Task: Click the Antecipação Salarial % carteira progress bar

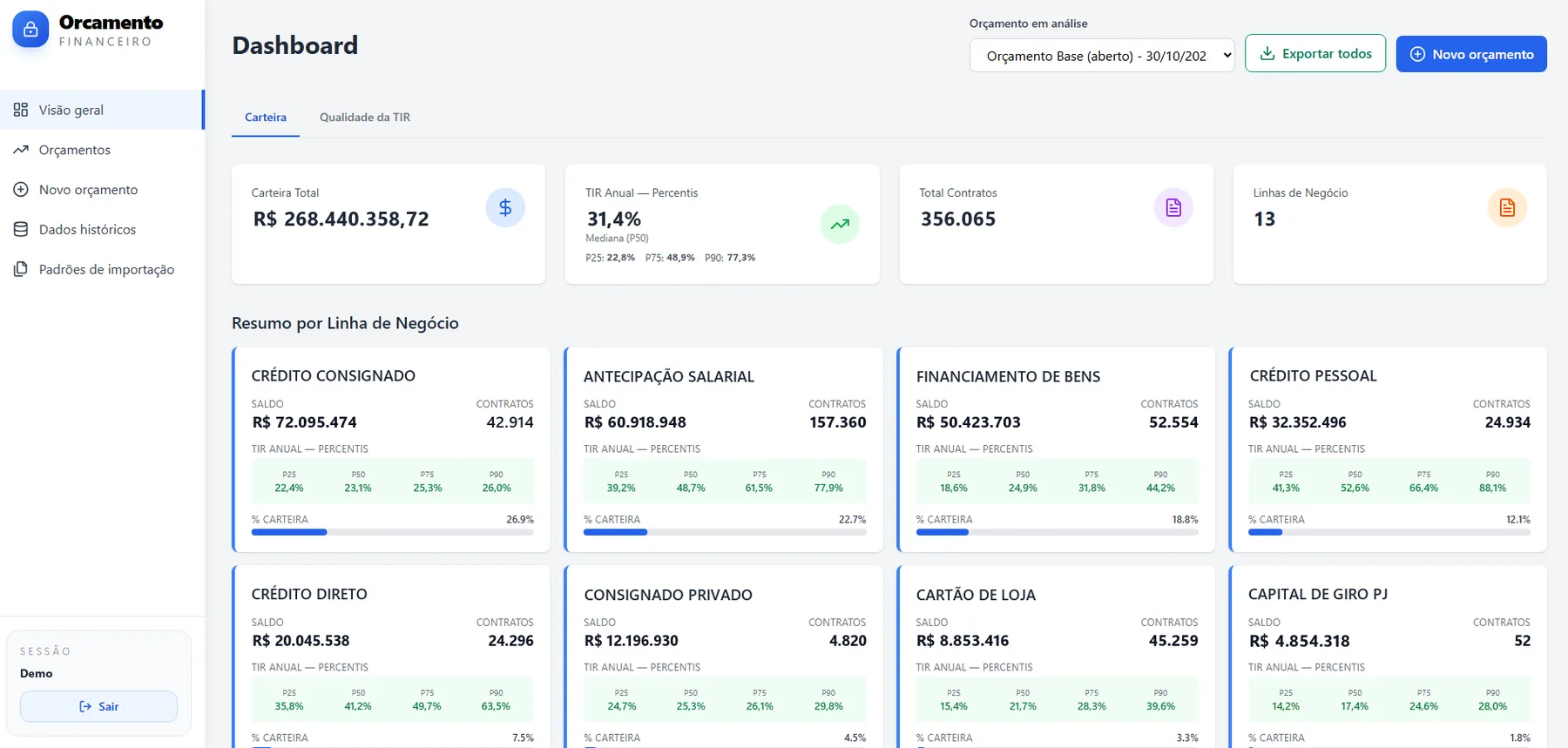Action: (x=725, y=532)
